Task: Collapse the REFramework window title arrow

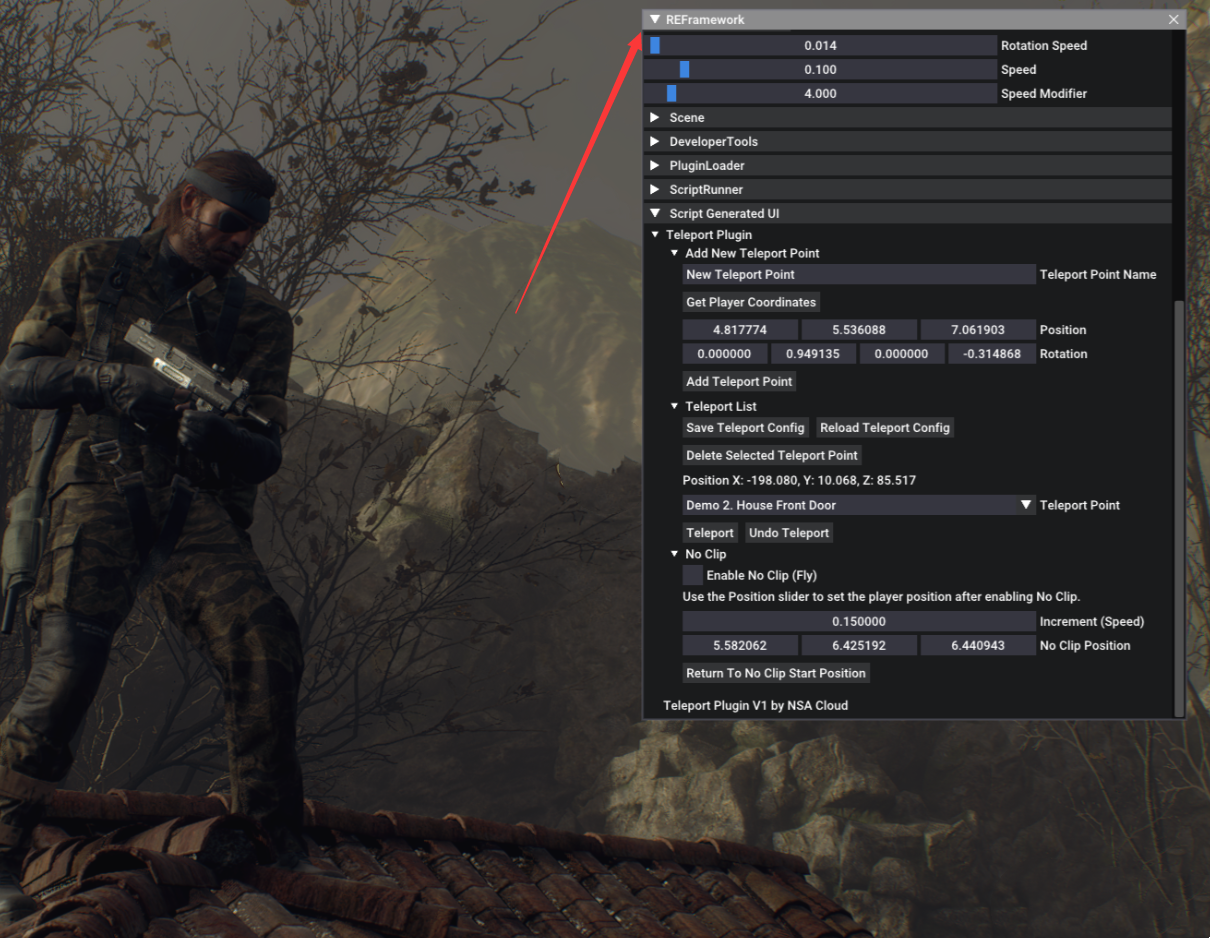Action: [x=655, y=19]
